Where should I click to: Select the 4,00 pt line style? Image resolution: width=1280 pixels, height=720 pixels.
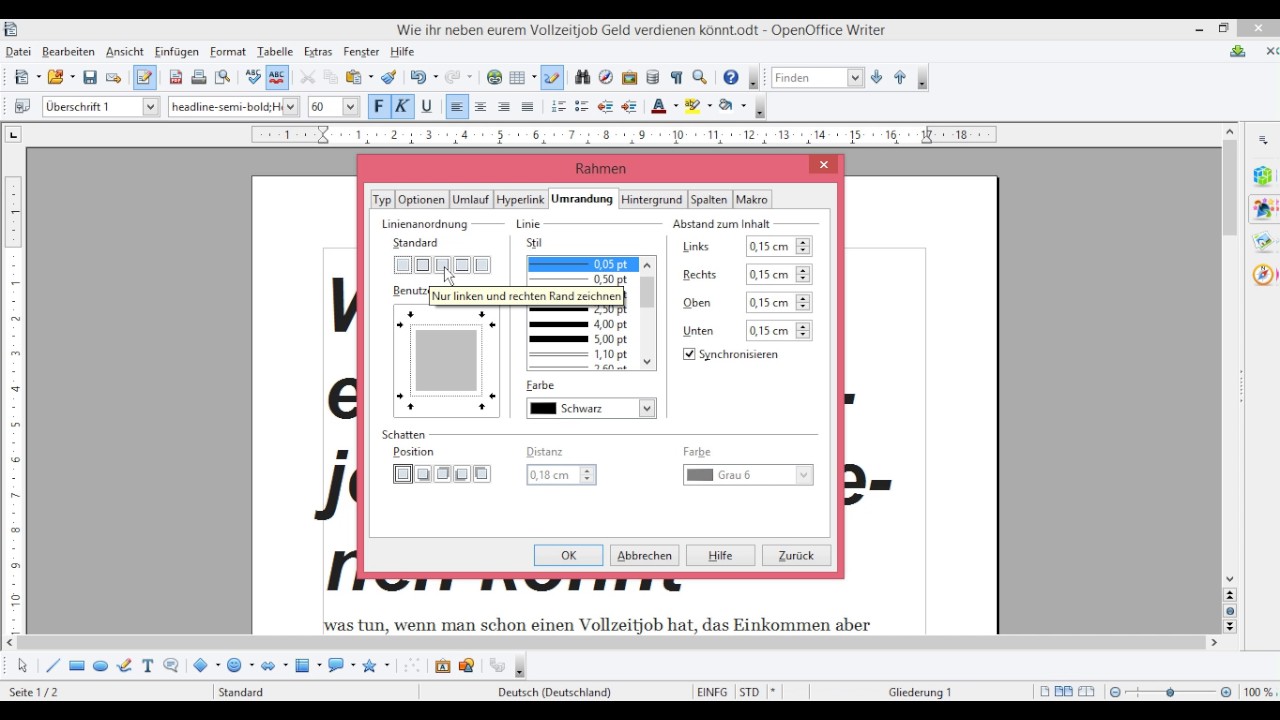coord(583,324)
